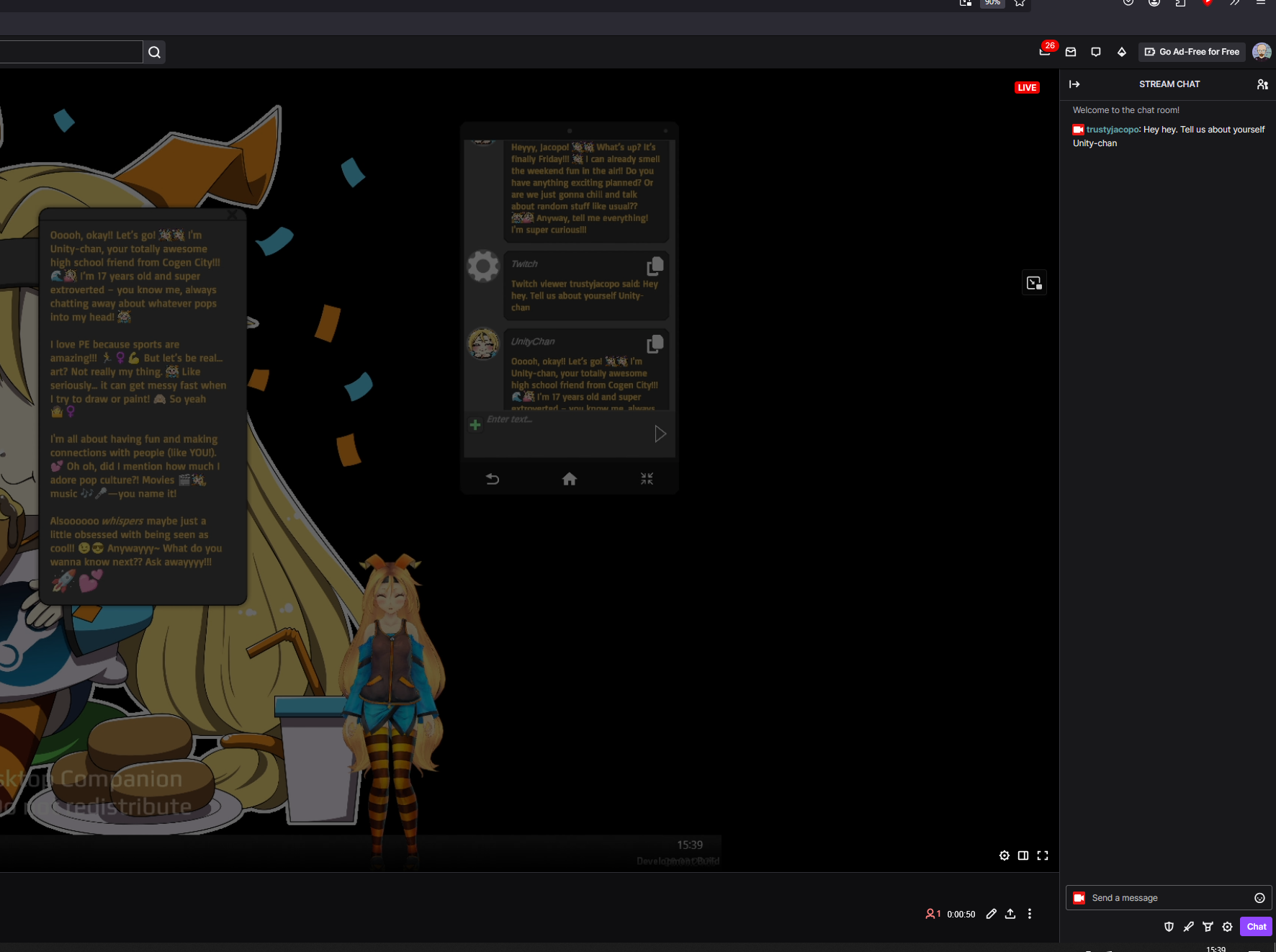Click the home icon in overlay navigation

[x=570, y=479]
